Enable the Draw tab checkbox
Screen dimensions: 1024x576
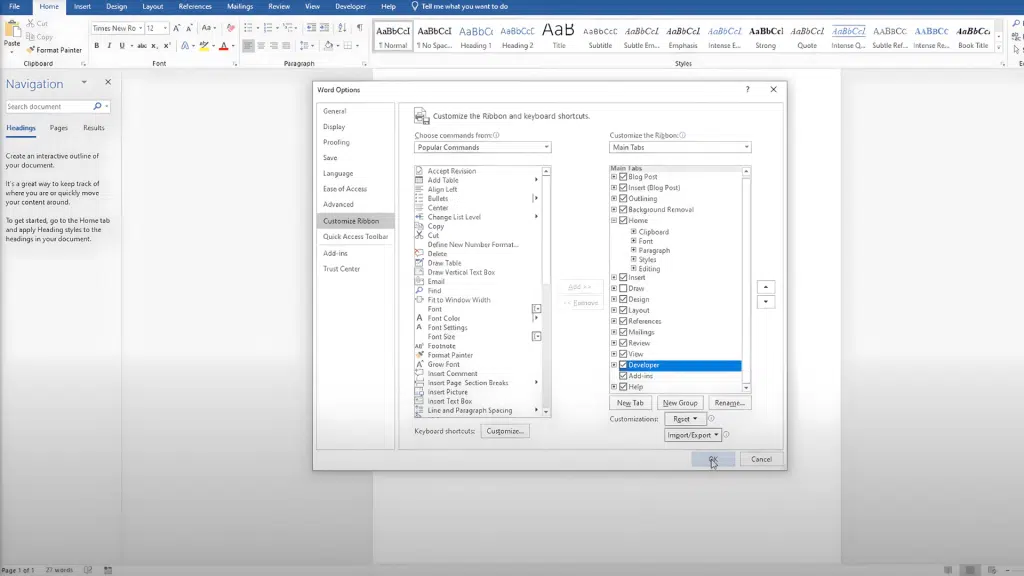click(623, 287)
